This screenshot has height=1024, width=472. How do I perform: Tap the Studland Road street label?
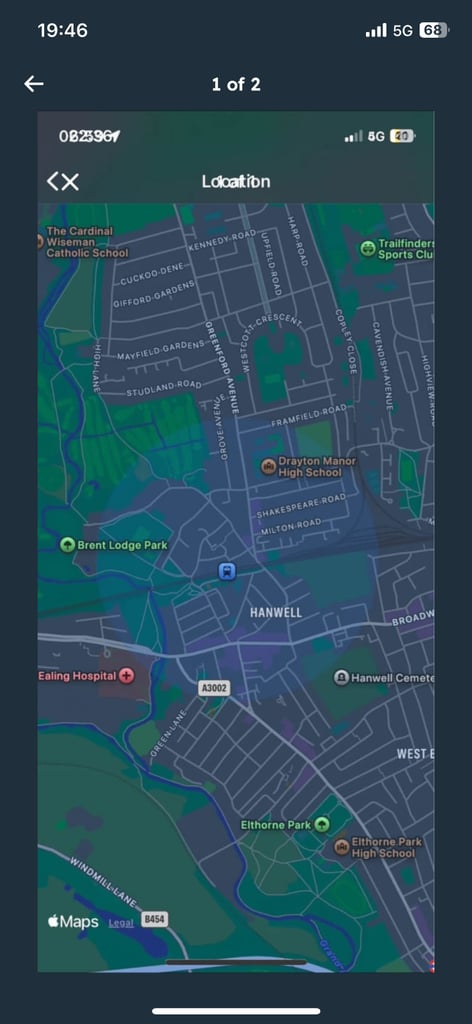(x=163, y=389)
